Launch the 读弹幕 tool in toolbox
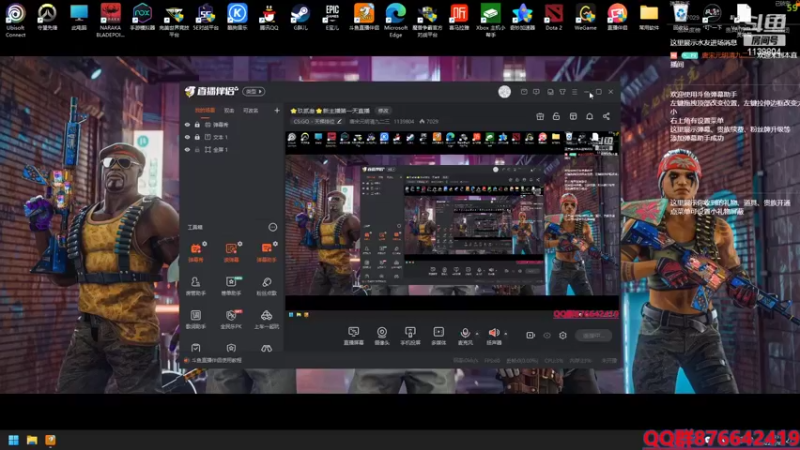800x450 pixels. tap(231, 253)
